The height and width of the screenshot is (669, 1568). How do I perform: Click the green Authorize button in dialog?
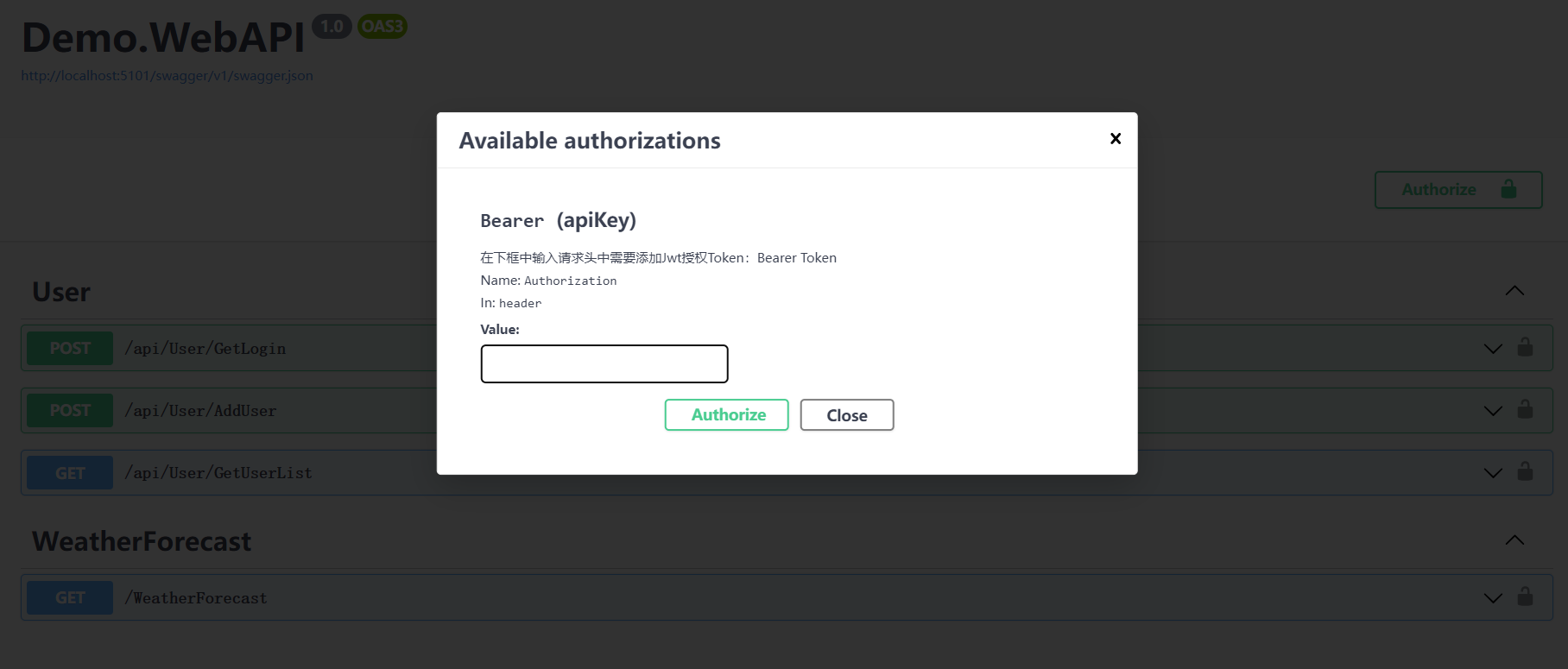[x=727, y=415]
